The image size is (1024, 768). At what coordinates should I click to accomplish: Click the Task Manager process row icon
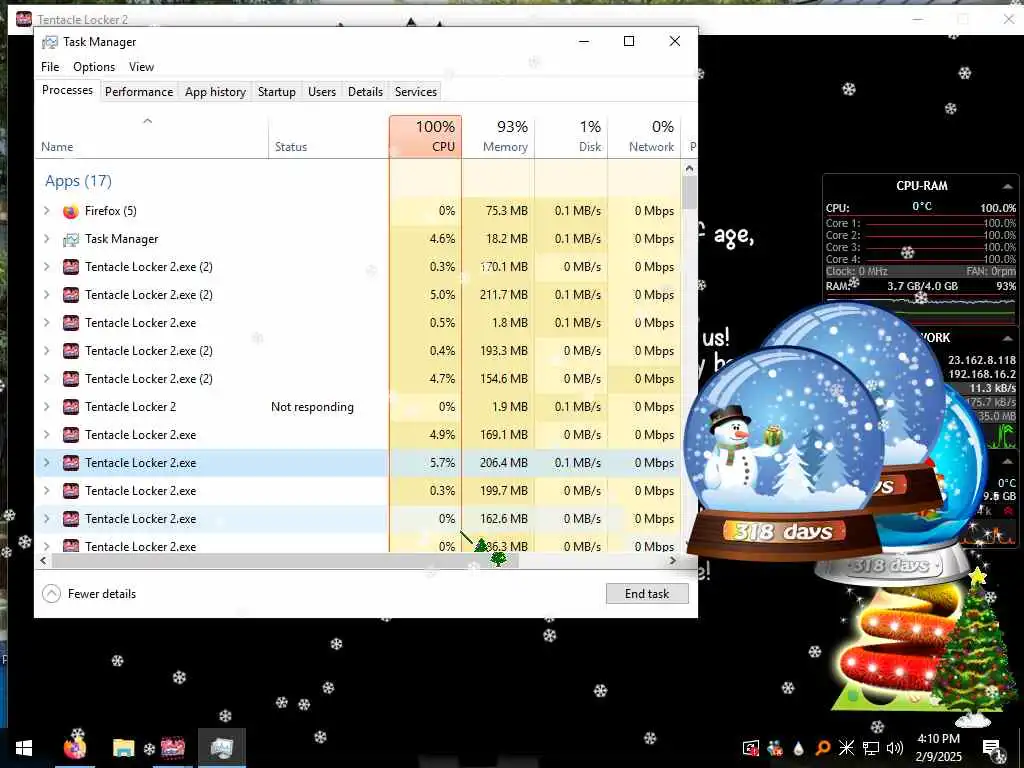point(71,240)
